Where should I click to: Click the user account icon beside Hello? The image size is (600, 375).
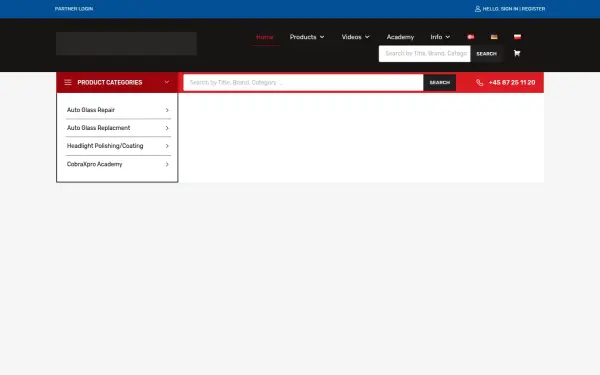pyautogui.click(x=478, y=9)
